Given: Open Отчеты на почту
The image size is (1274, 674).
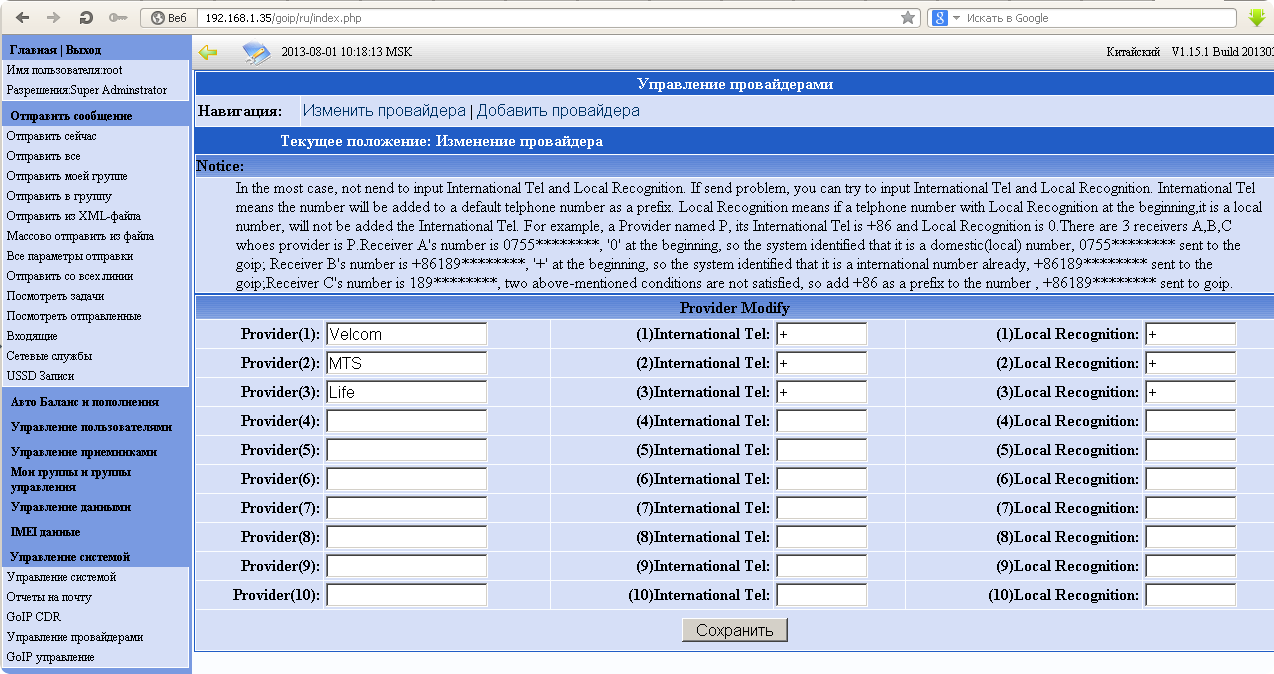Looking at the screenshot, I should (49, 597).
